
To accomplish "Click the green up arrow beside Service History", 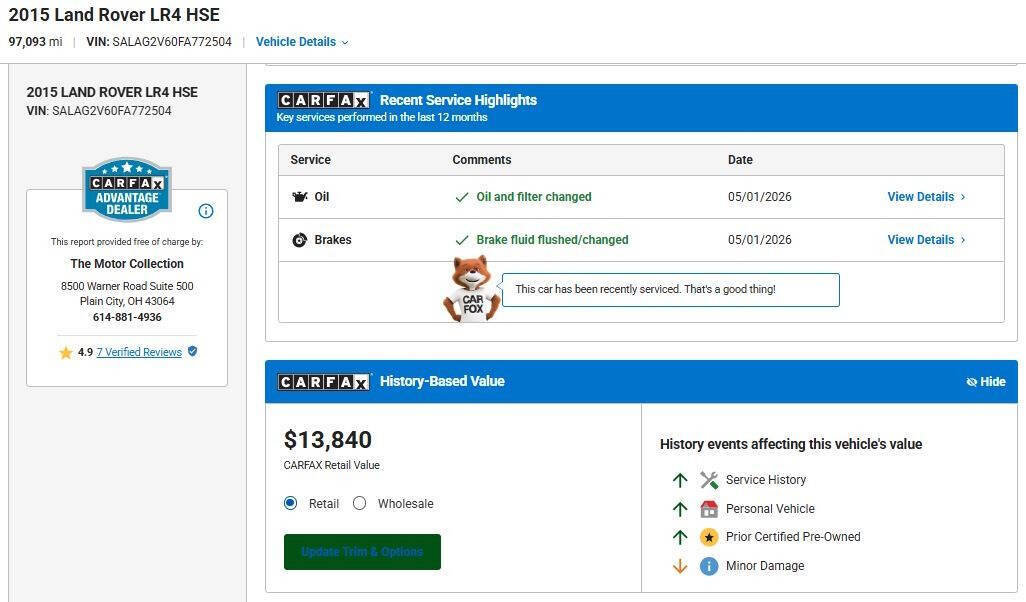I will [680, 480].
